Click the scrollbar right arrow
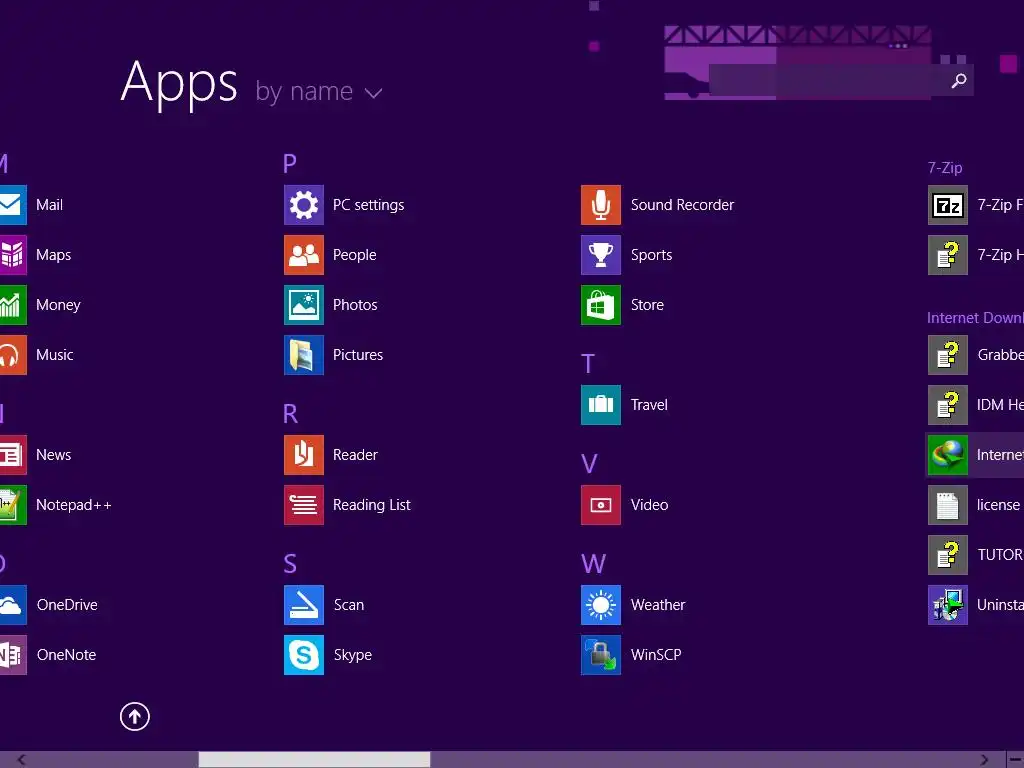This screenshot has height=768, width=1024. (x=984, y=760)
